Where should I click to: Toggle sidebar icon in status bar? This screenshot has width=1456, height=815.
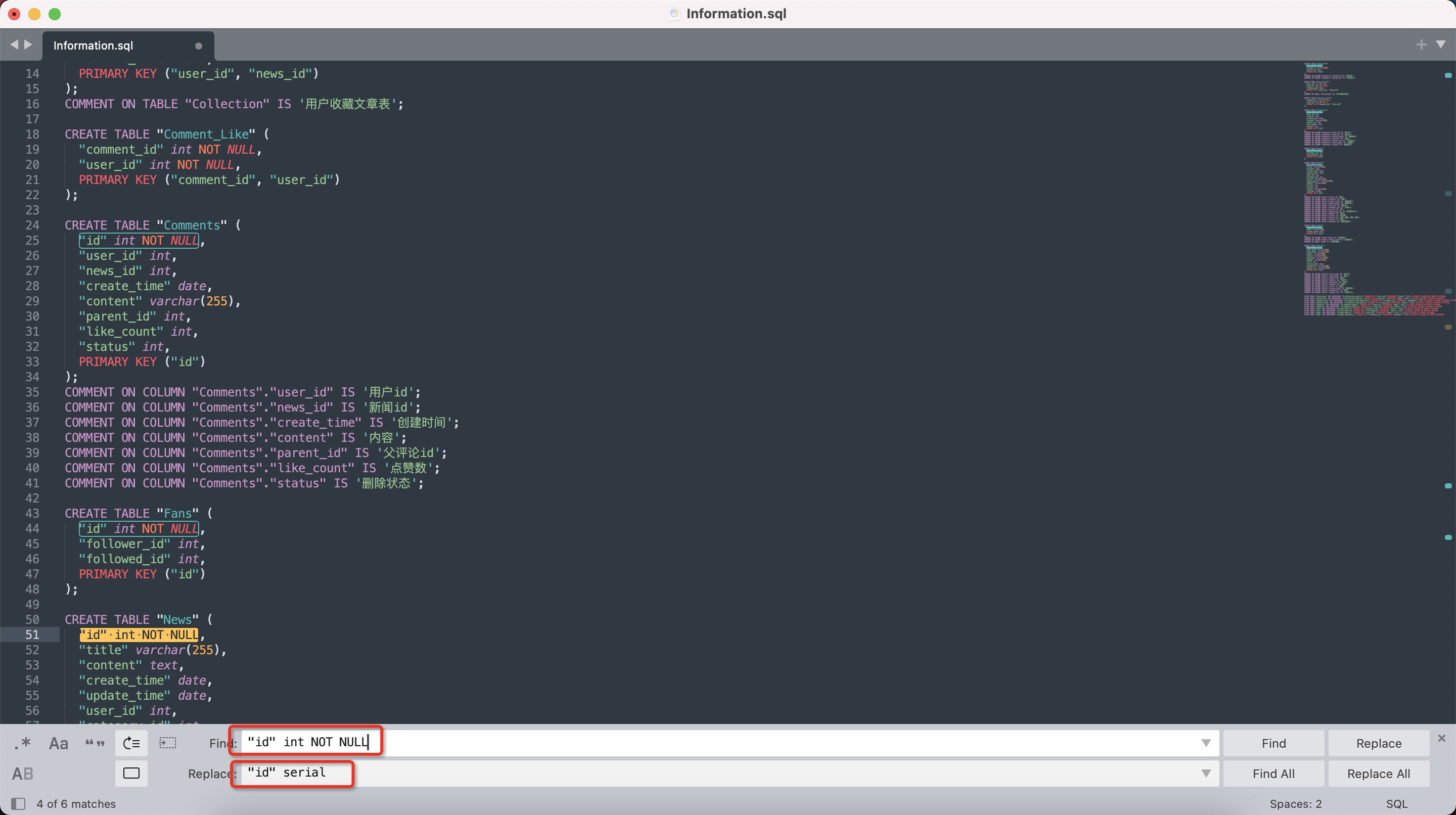tap(18, 804)
